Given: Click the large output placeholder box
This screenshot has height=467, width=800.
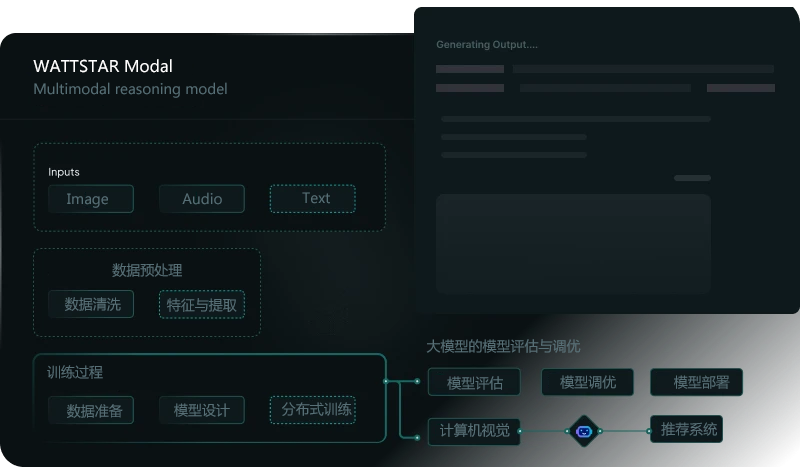Looking at the screenshot, I should coord(573,244).
